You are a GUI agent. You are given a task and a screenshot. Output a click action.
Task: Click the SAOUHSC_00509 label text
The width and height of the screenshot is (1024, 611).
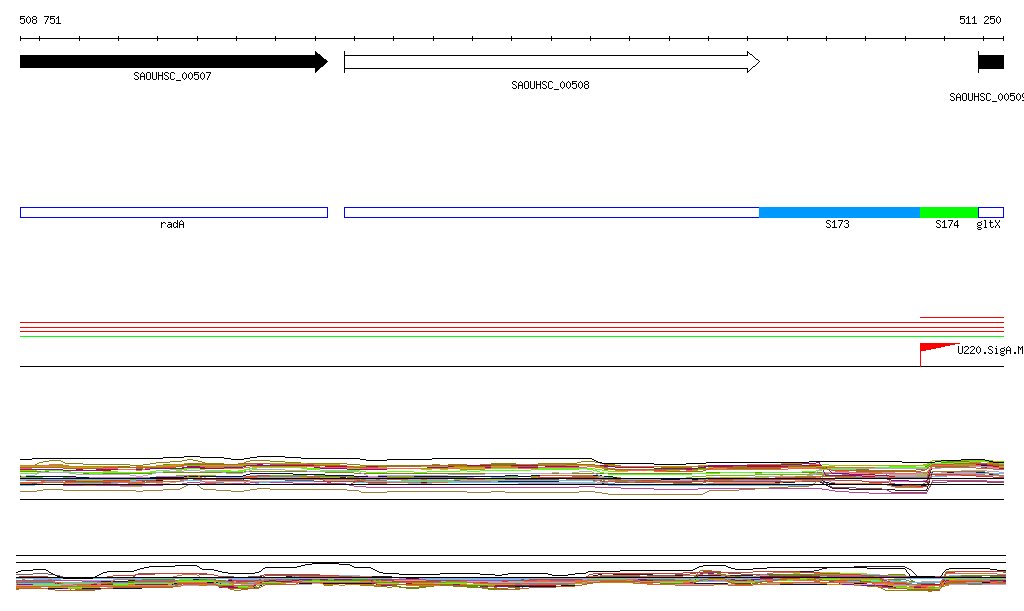(x=986, y=97)
